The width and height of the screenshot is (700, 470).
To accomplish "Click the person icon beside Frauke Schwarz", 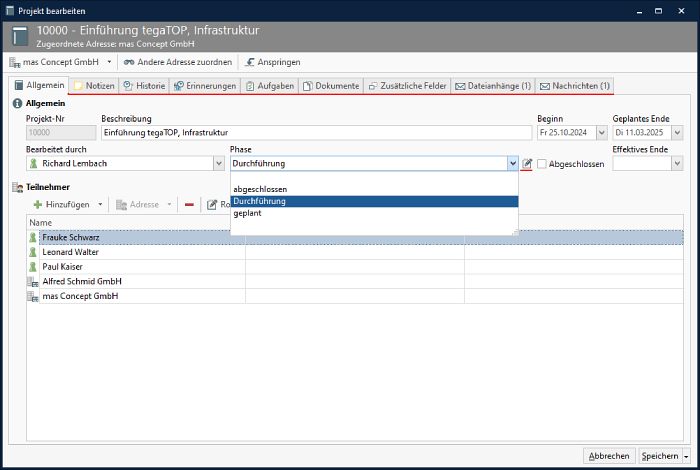I will coord(33,237).
